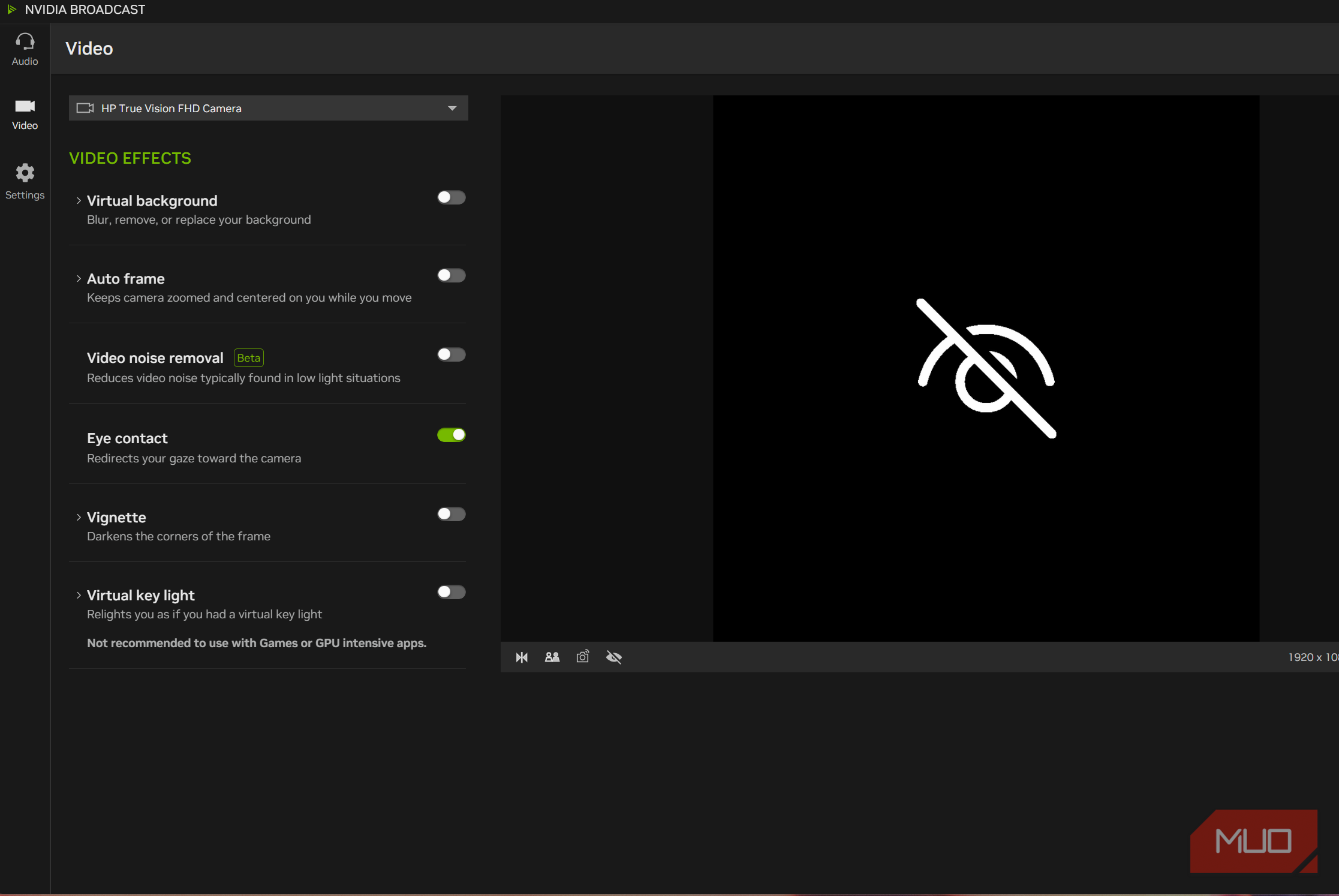
Task: Expand the Virtual background chevron
Action: [x=79, y=201]
